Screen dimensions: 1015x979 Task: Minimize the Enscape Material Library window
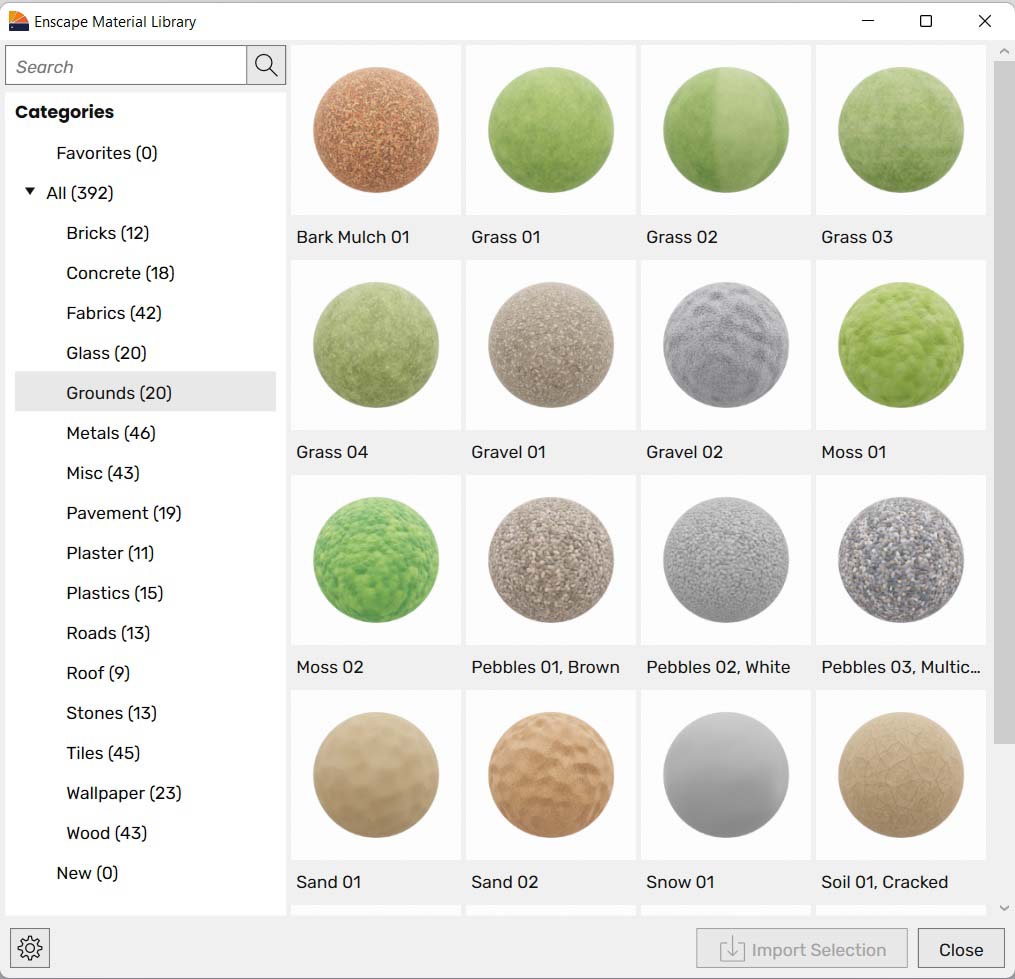(x=867, y=21)
